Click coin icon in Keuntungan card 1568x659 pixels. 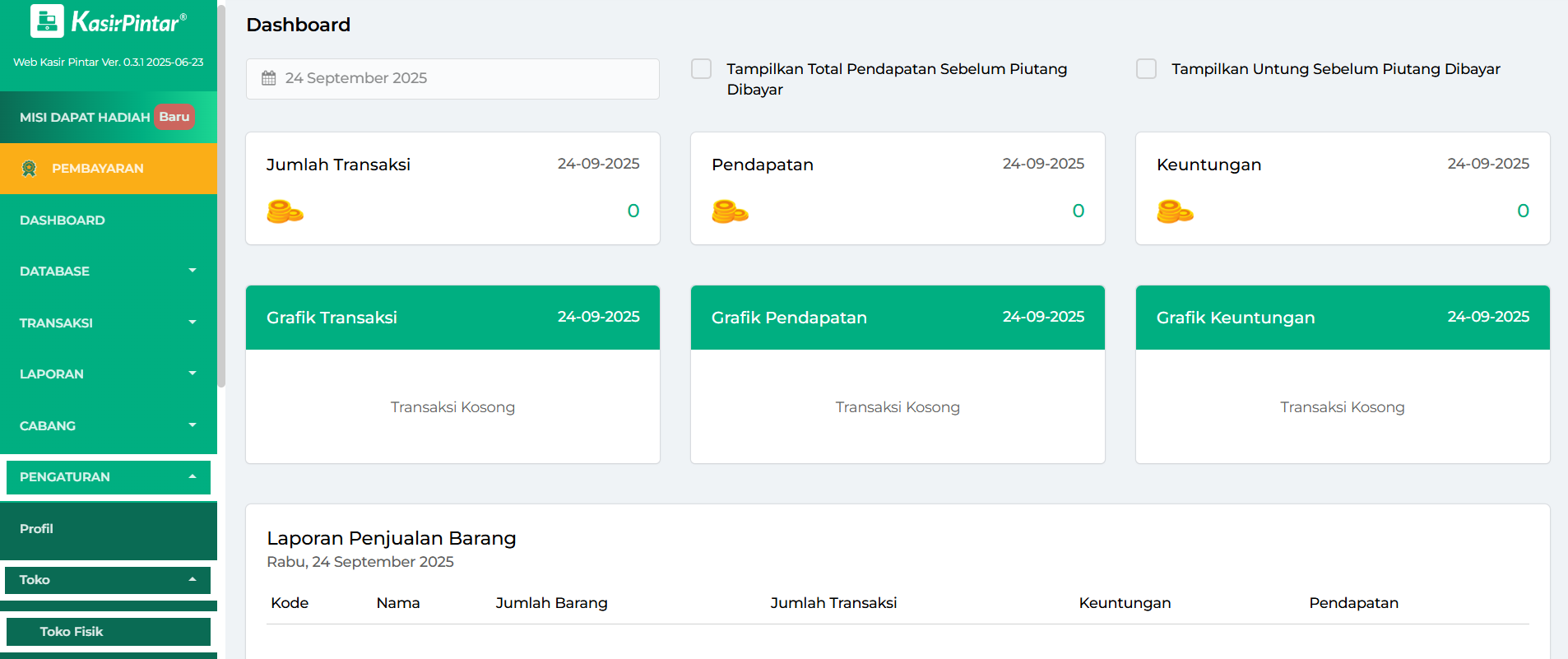[1175, 211]
